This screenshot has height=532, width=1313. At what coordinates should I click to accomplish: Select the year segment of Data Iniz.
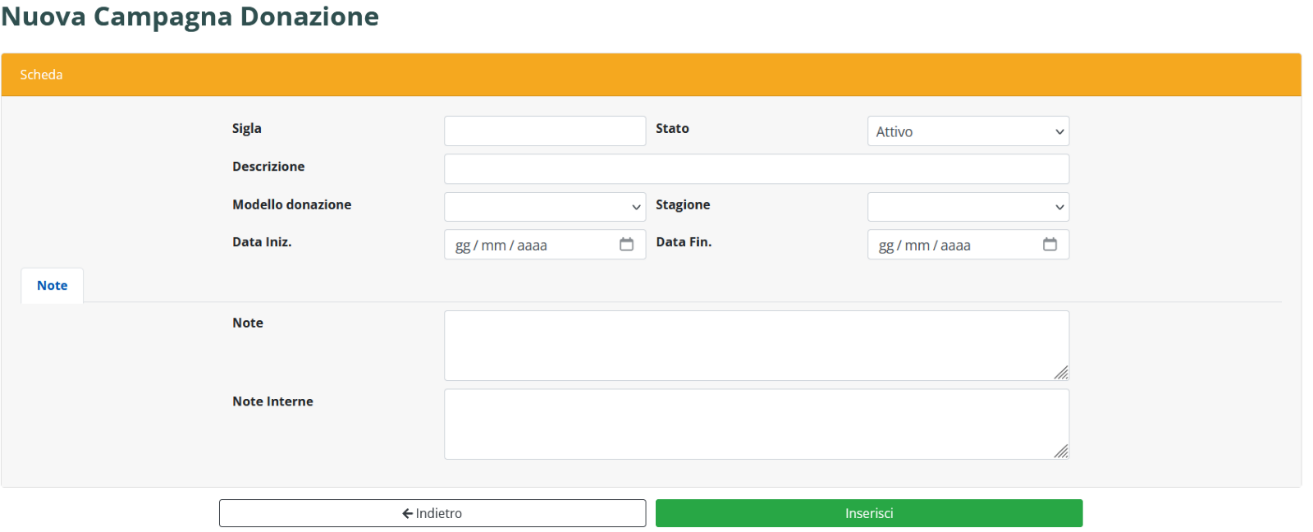(532, 246)
